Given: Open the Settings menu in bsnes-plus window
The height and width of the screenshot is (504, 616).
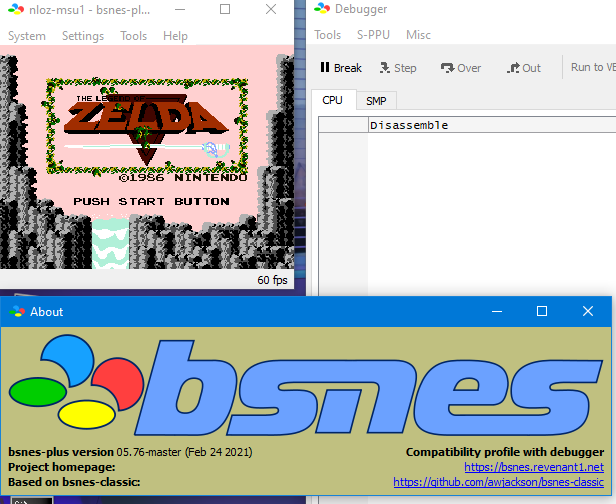Looking at the screenshot, I should (83, 36).
